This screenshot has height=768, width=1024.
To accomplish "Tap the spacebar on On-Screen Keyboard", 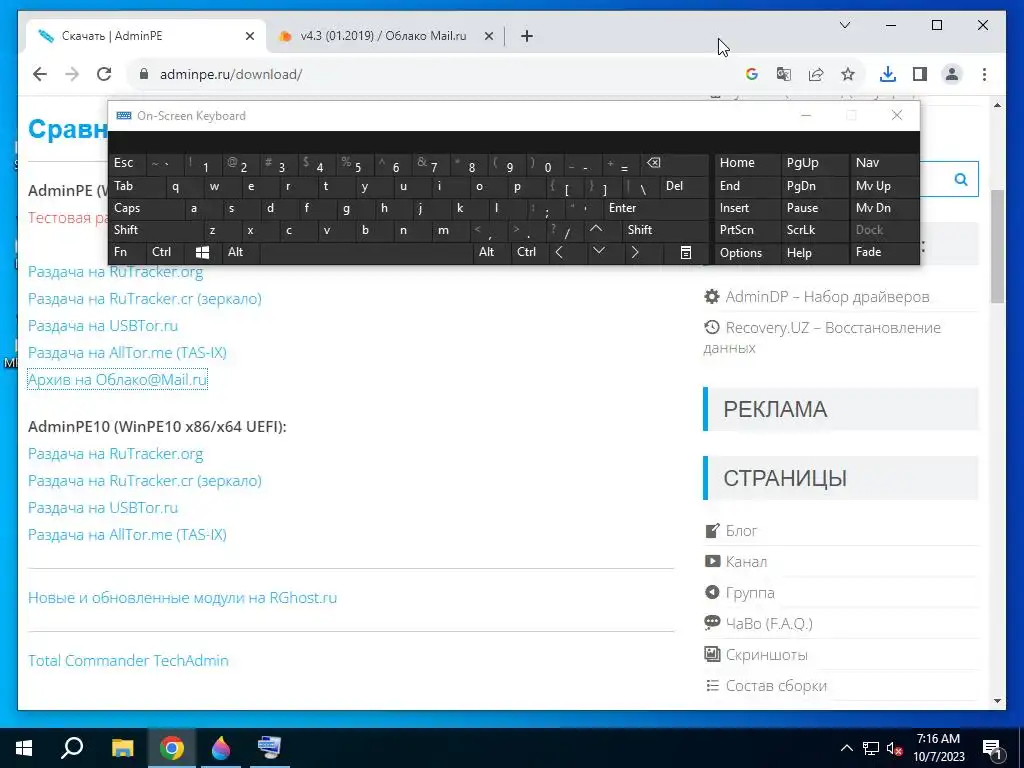I will tap(366, 252).
